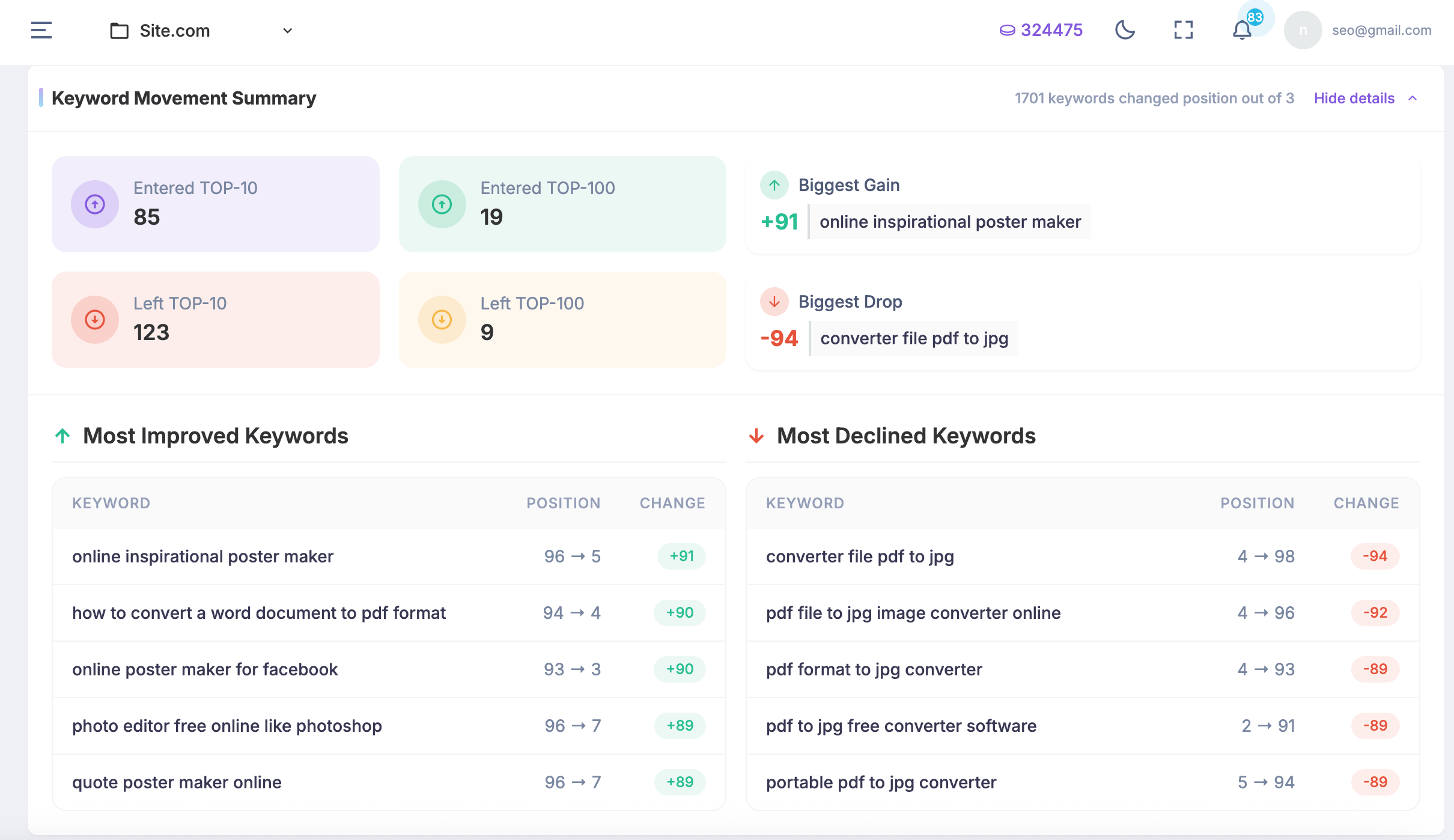This screenshot has width=1454, height=840.
Task: Open the hamburger navigation menu
Action: (40, 29)
